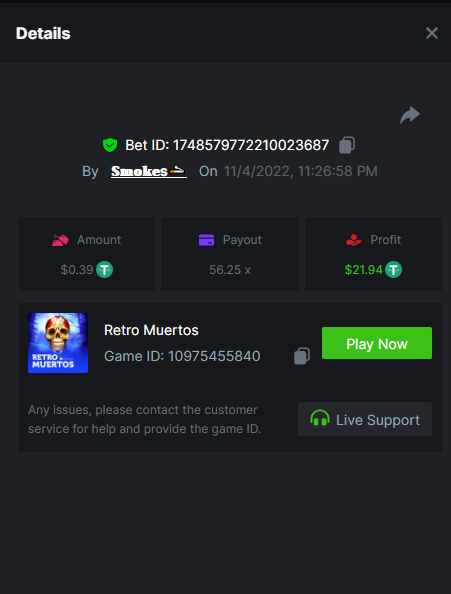Copy the Bet ID to clipboard

[347, 145]
